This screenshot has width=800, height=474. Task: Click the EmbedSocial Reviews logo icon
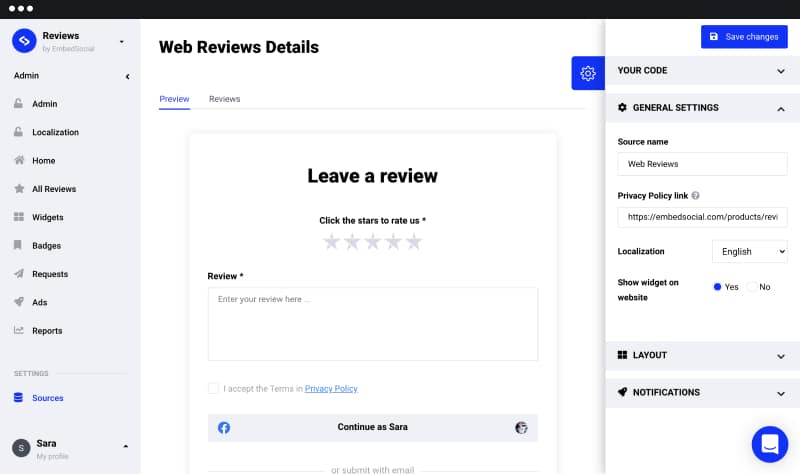[x=24, y=41]
